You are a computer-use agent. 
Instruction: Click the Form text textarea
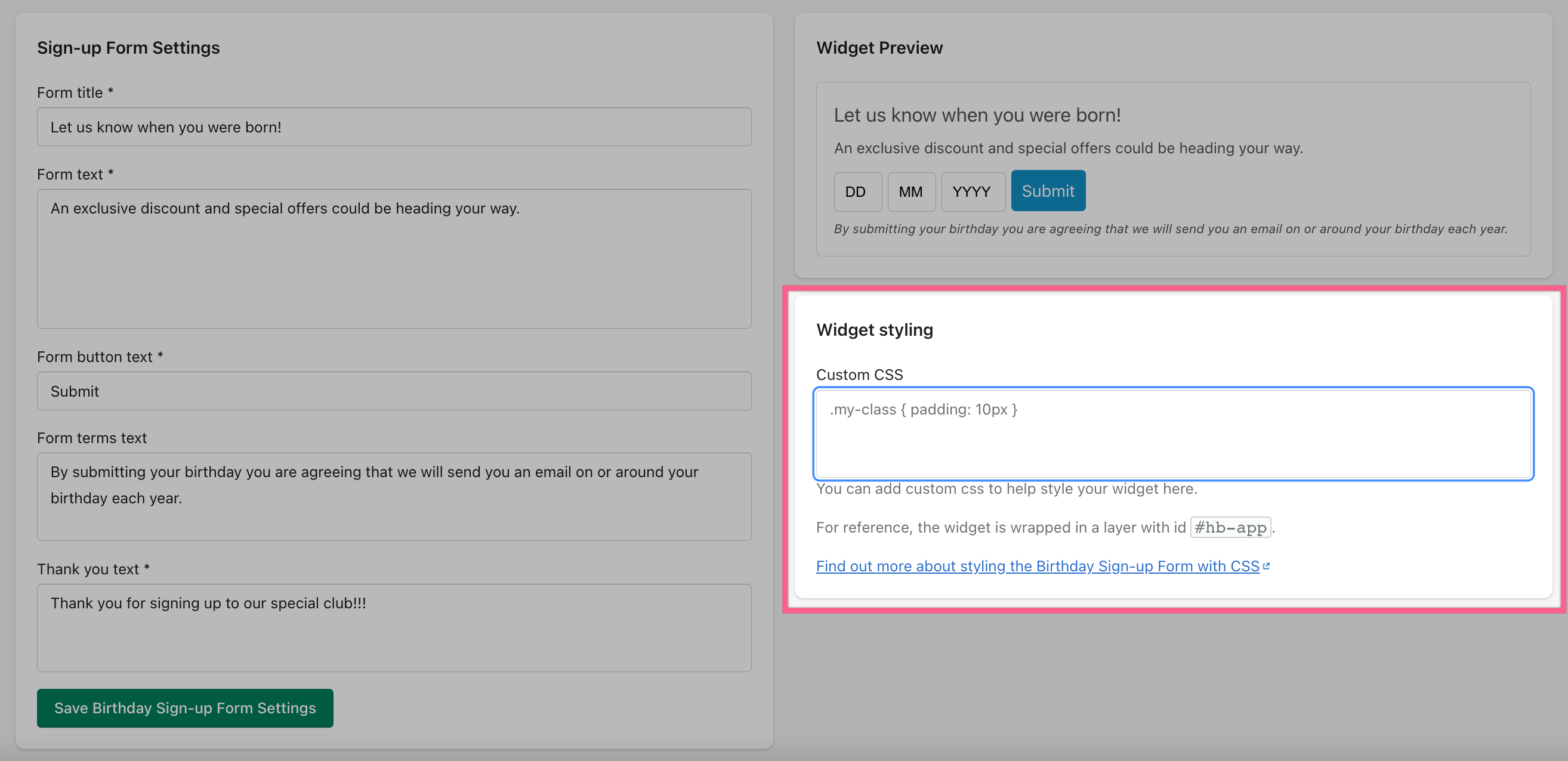[x=394, y=258]
